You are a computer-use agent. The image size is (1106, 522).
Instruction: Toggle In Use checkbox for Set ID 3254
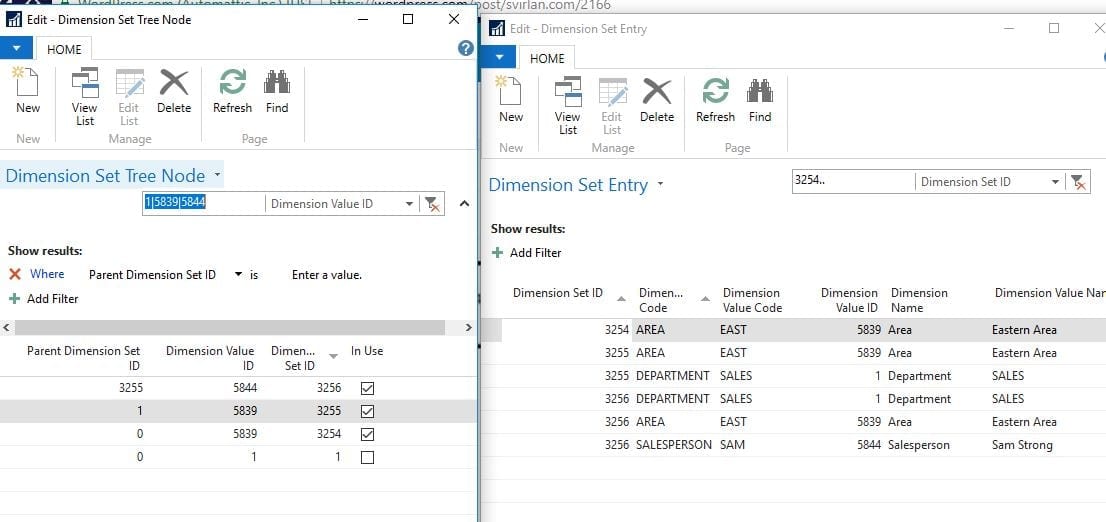(x=367, y=434)
